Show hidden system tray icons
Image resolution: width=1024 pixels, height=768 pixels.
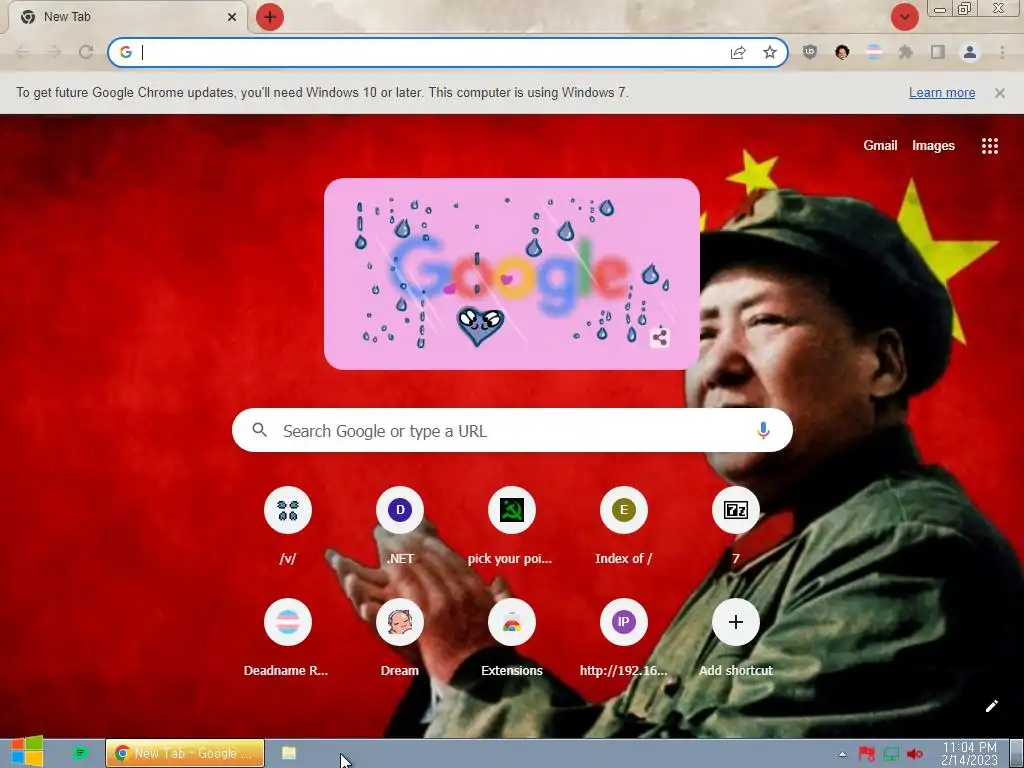(842, 754)
